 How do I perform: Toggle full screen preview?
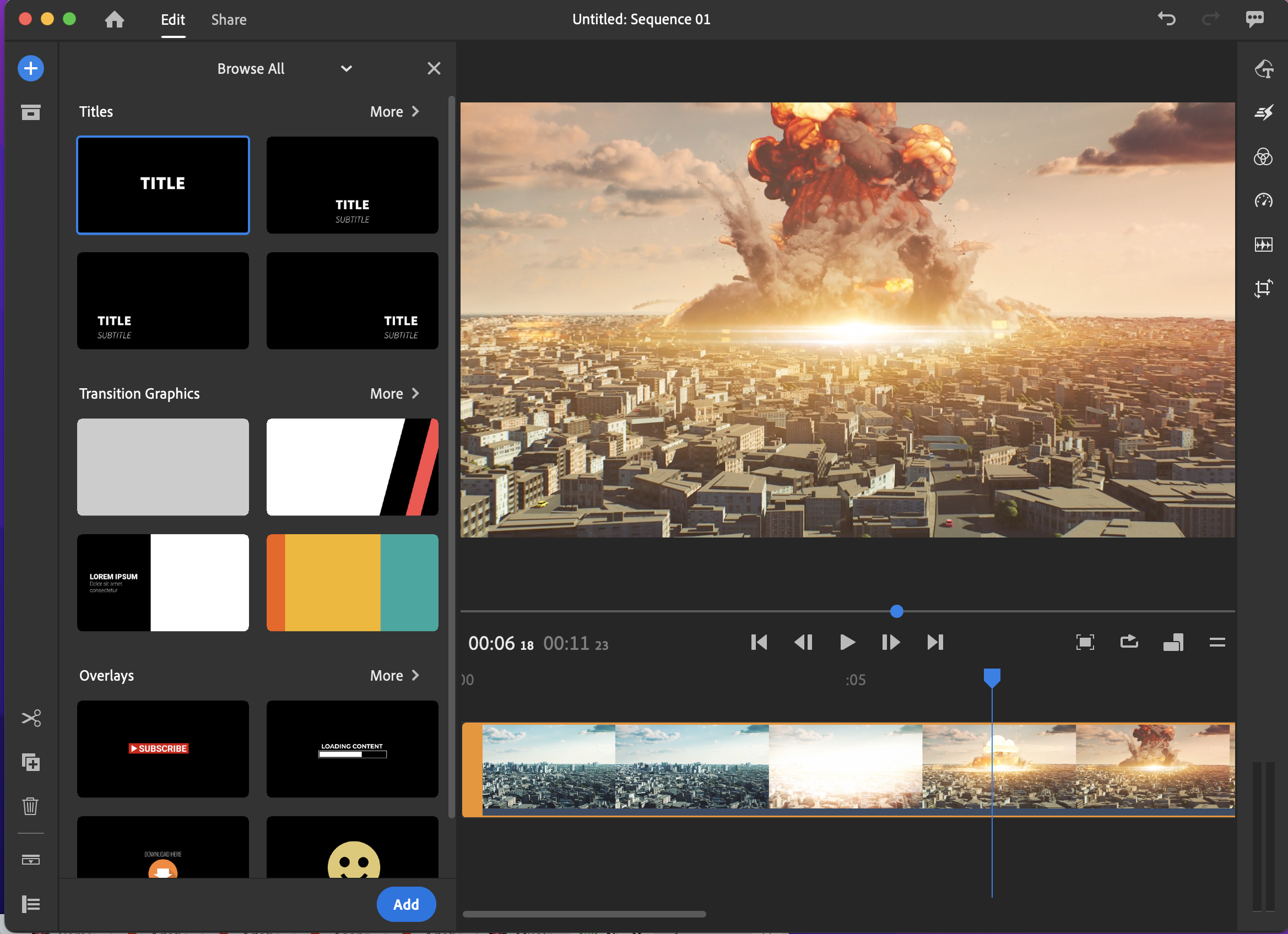pyautogui.click(x=1085, y=642)
